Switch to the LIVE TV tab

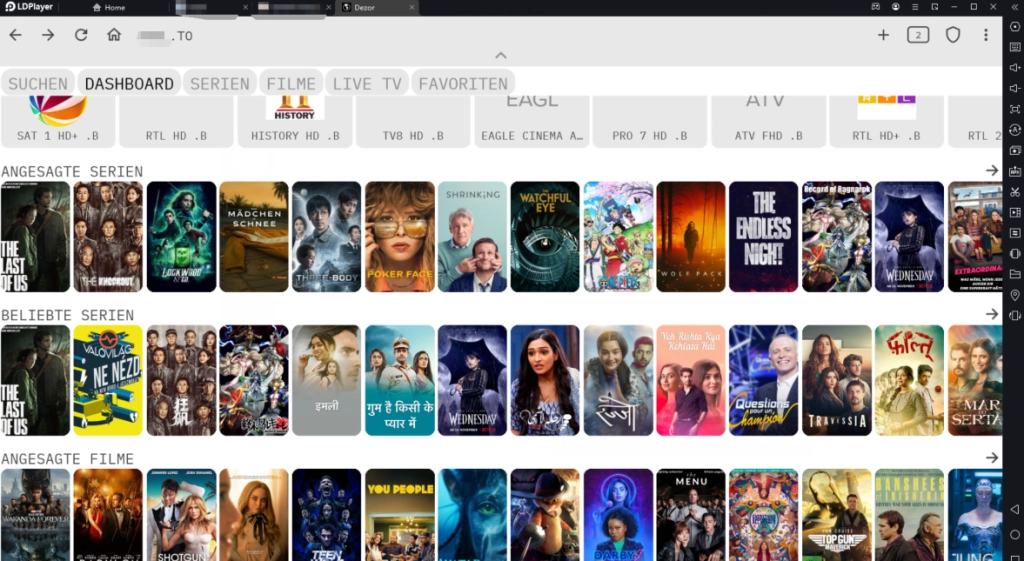[367, 84]
